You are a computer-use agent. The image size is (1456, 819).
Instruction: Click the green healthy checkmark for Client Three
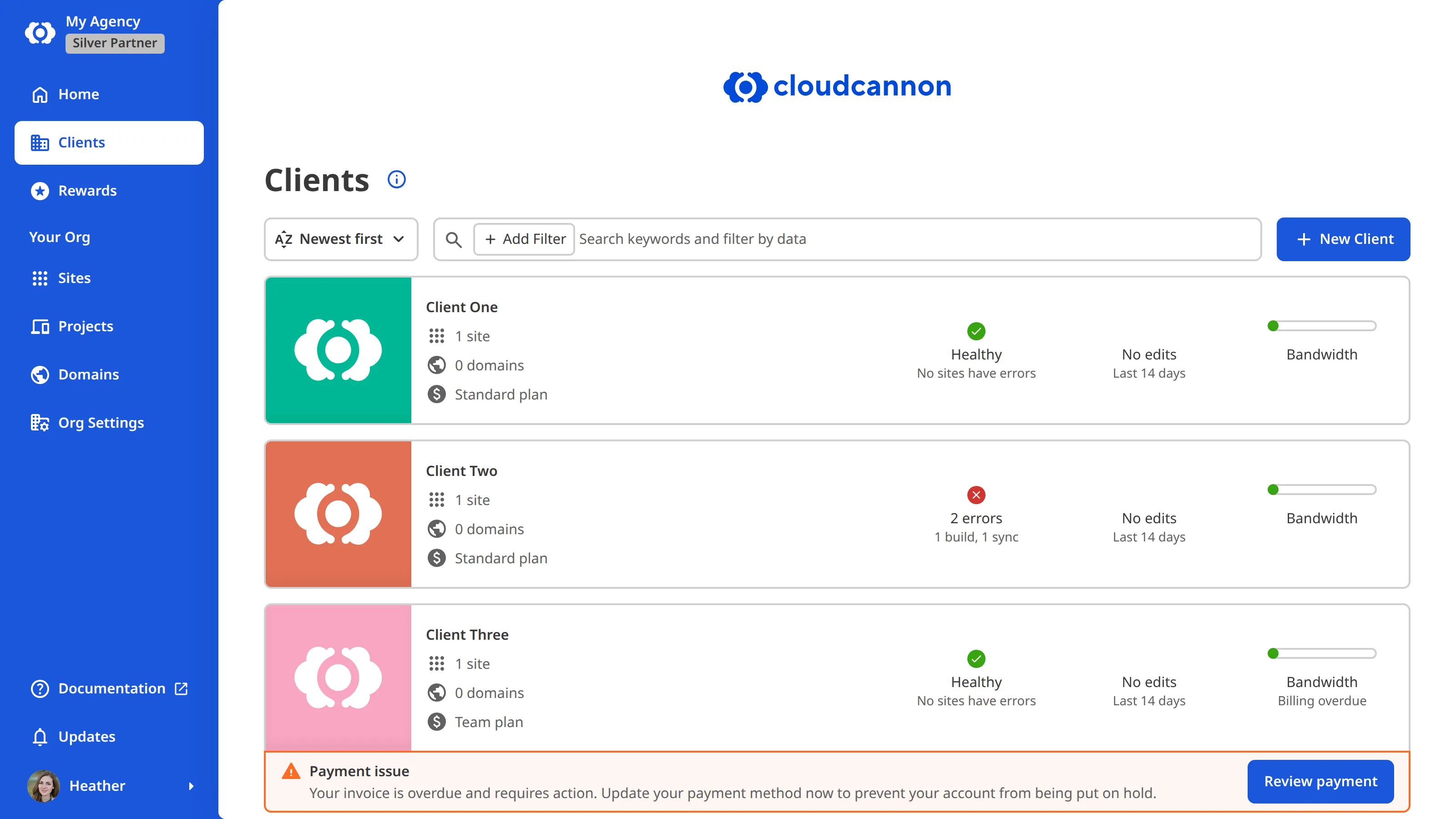pos(976,659)
